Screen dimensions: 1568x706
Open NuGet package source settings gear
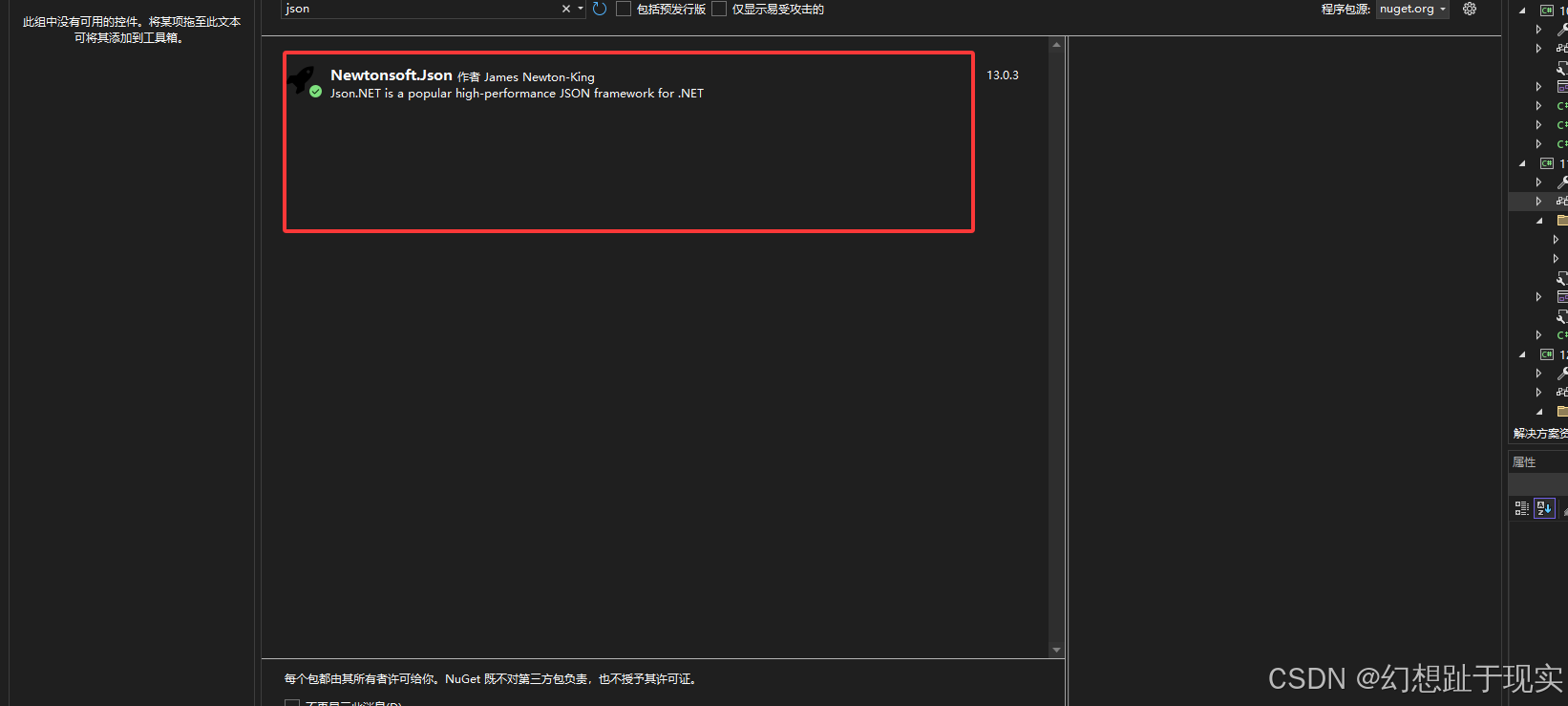[x=1470, y=9]
